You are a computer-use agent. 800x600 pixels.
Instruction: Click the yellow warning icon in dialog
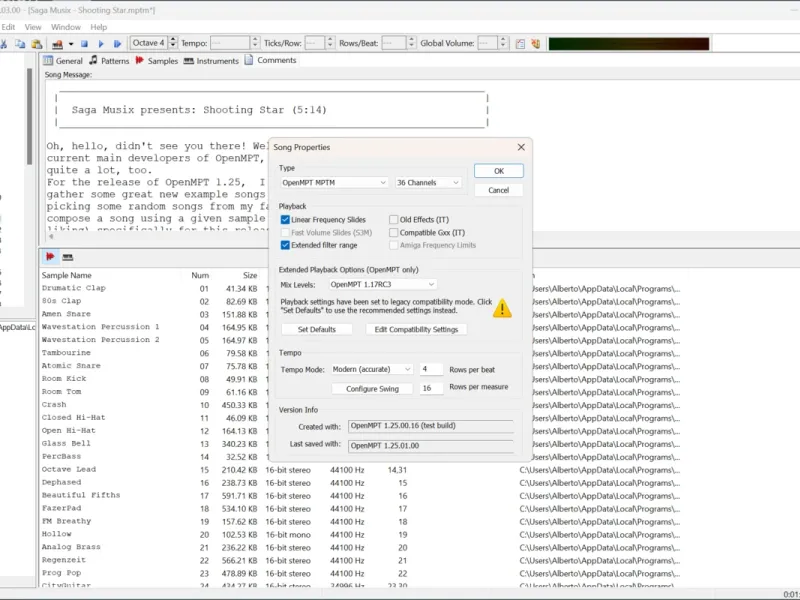tap(502, 308)
